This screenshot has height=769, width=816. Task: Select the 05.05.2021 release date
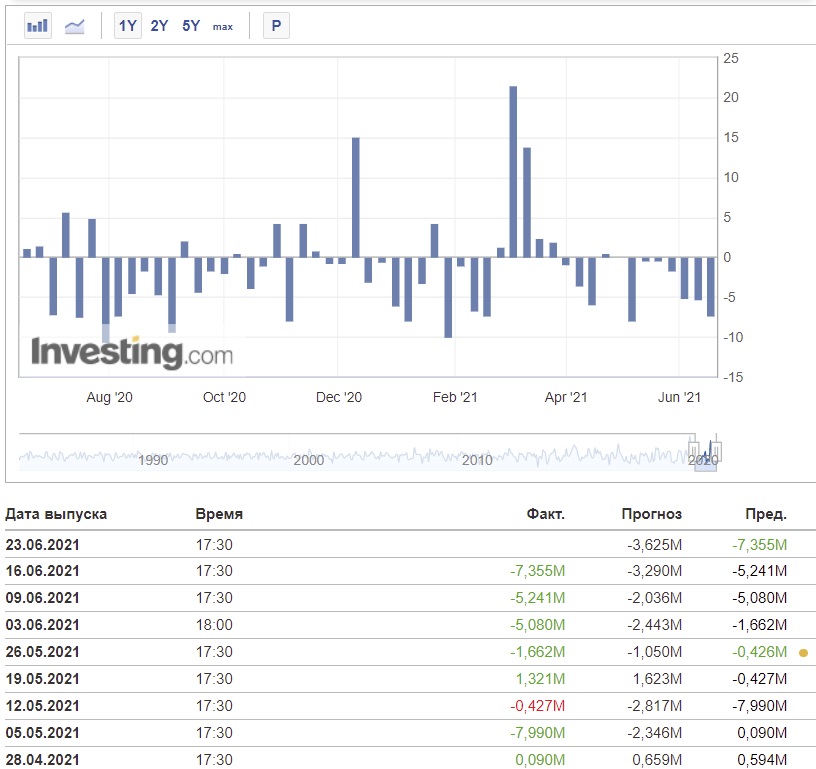click(x=43, y=733)
